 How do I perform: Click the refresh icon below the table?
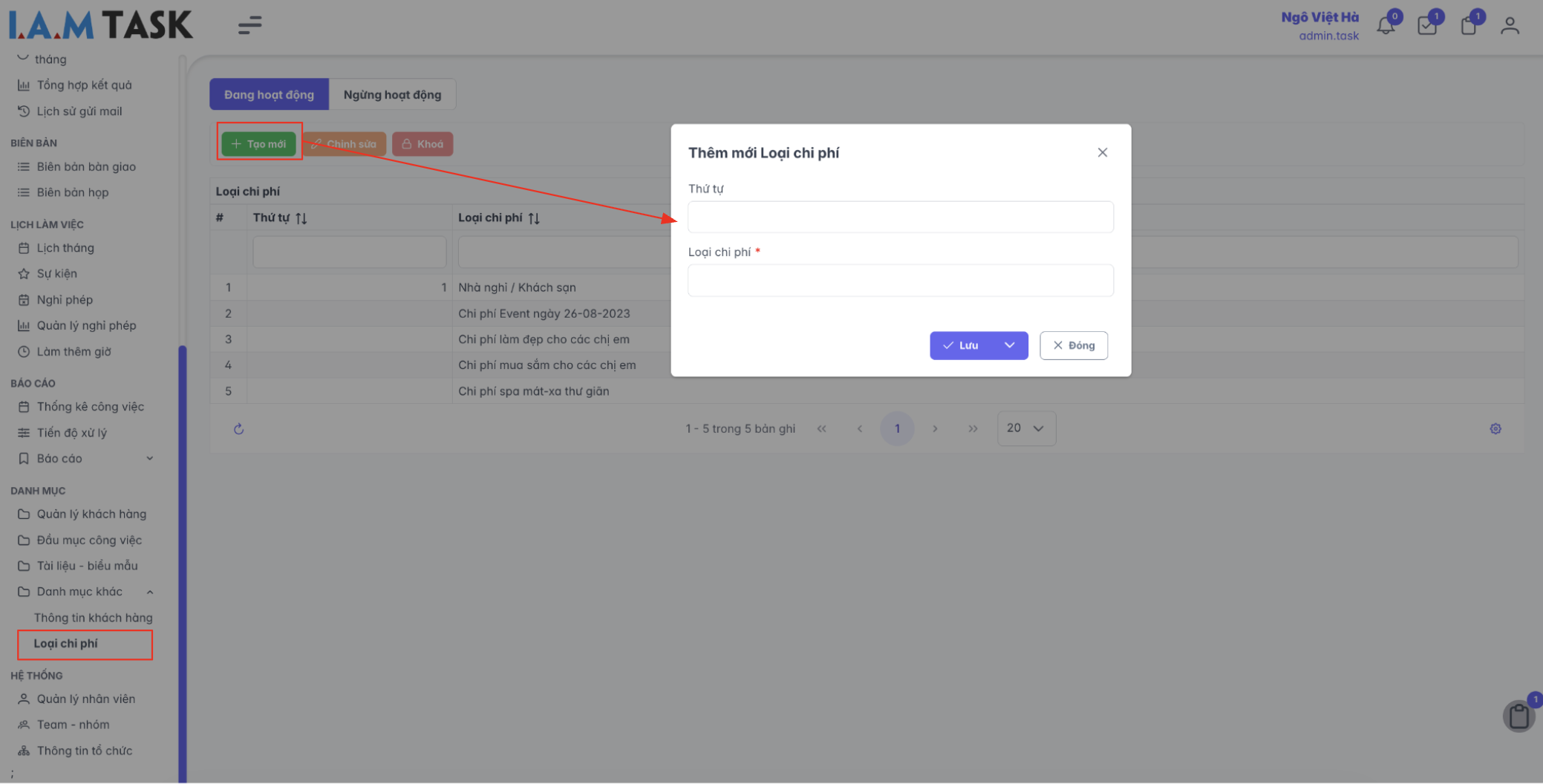click(238, 429)
